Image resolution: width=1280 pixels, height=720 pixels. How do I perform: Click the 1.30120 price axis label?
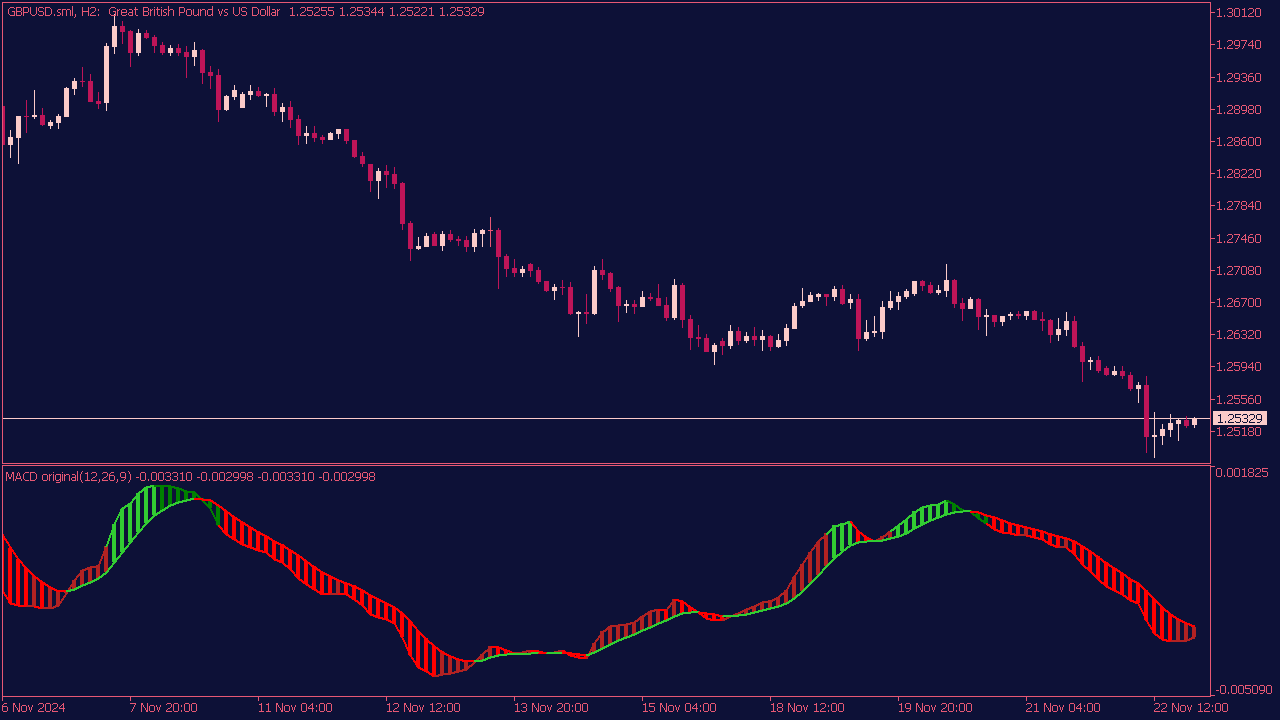1240,13
